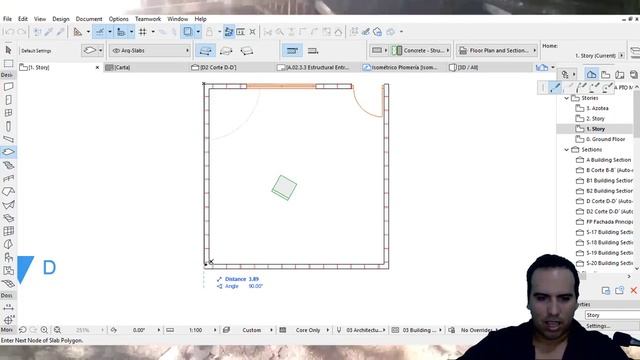This screenshot has height=360, width=640.
Task: Select the Zone tool in toolbox
Action: (8, 270)
